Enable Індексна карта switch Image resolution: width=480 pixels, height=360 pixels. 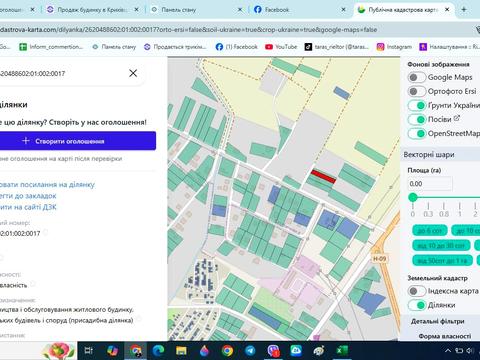417,291
